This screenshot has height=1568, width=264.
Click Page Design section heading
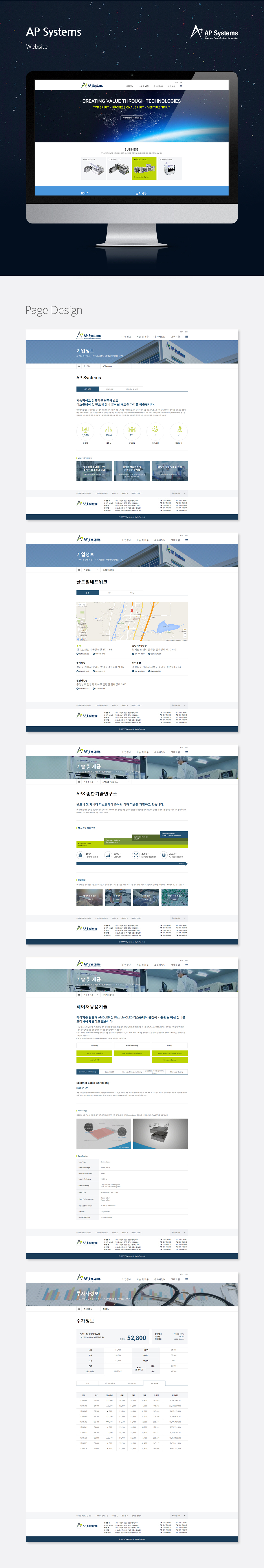[53, 310]
